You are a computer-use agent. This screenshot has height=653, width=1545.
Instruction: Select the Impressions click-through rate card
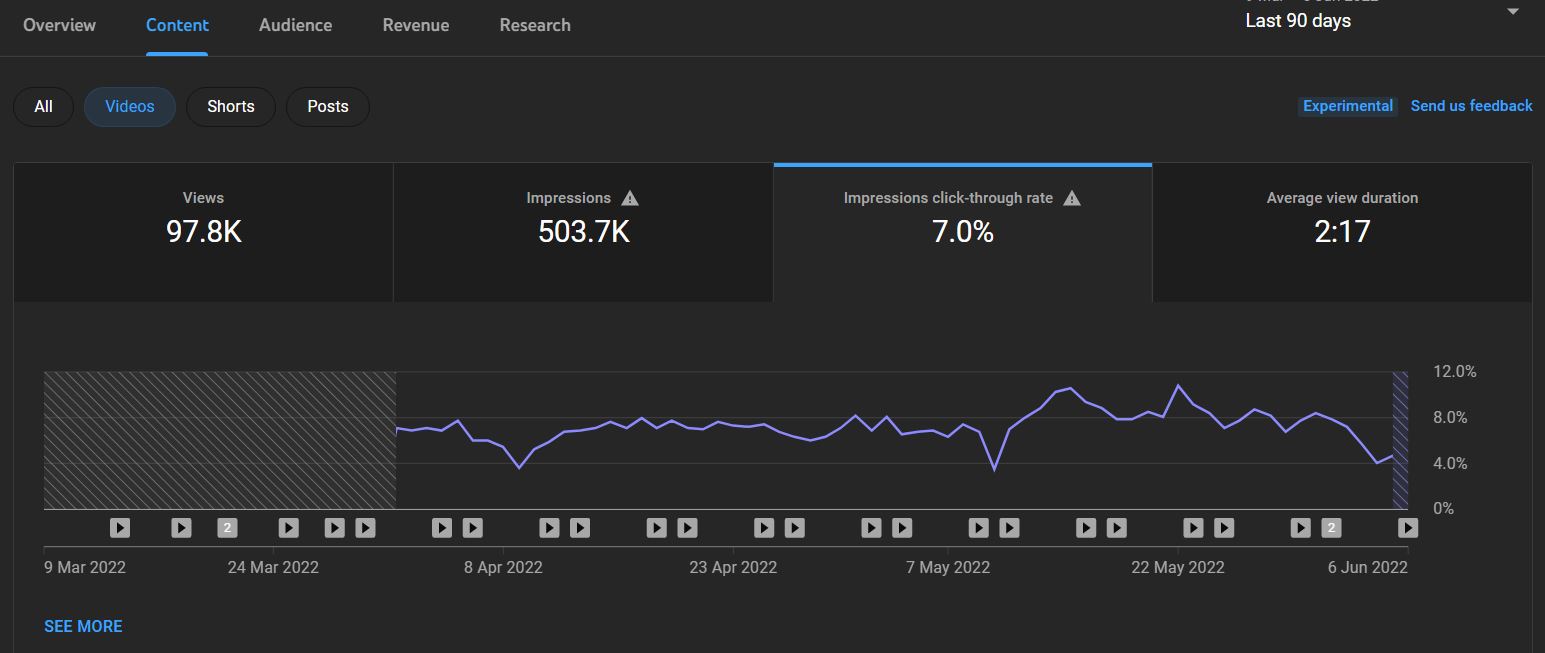[963, 232]
